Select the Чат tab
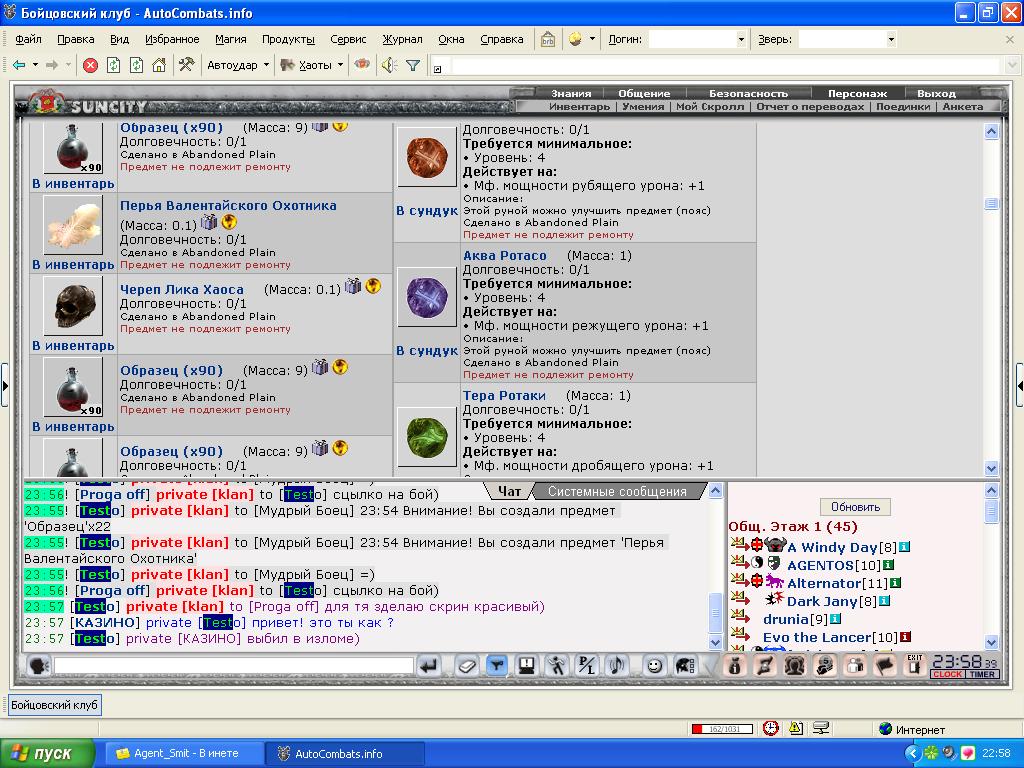The height and width of the screenshot is (768, 1024). click(509, 491)
